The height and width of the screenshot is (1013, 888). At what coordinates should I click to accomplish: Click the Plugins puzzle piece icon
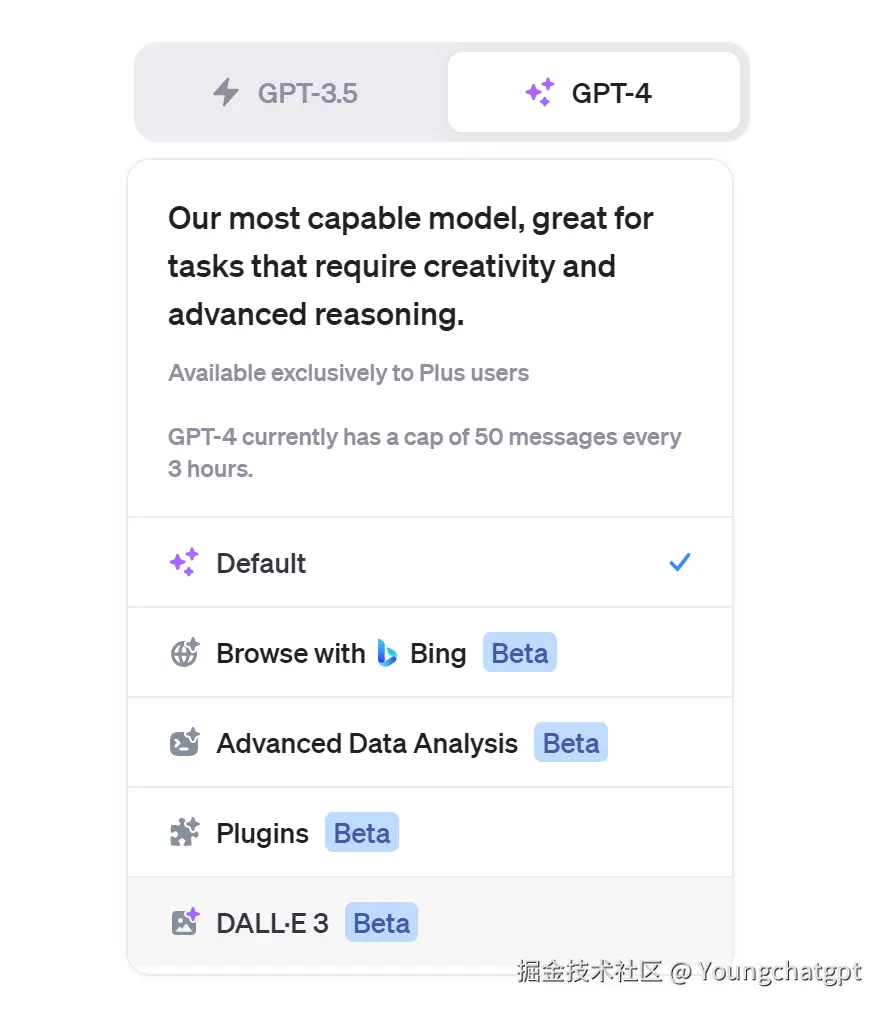pyautogui.click(x=184, y=833)
